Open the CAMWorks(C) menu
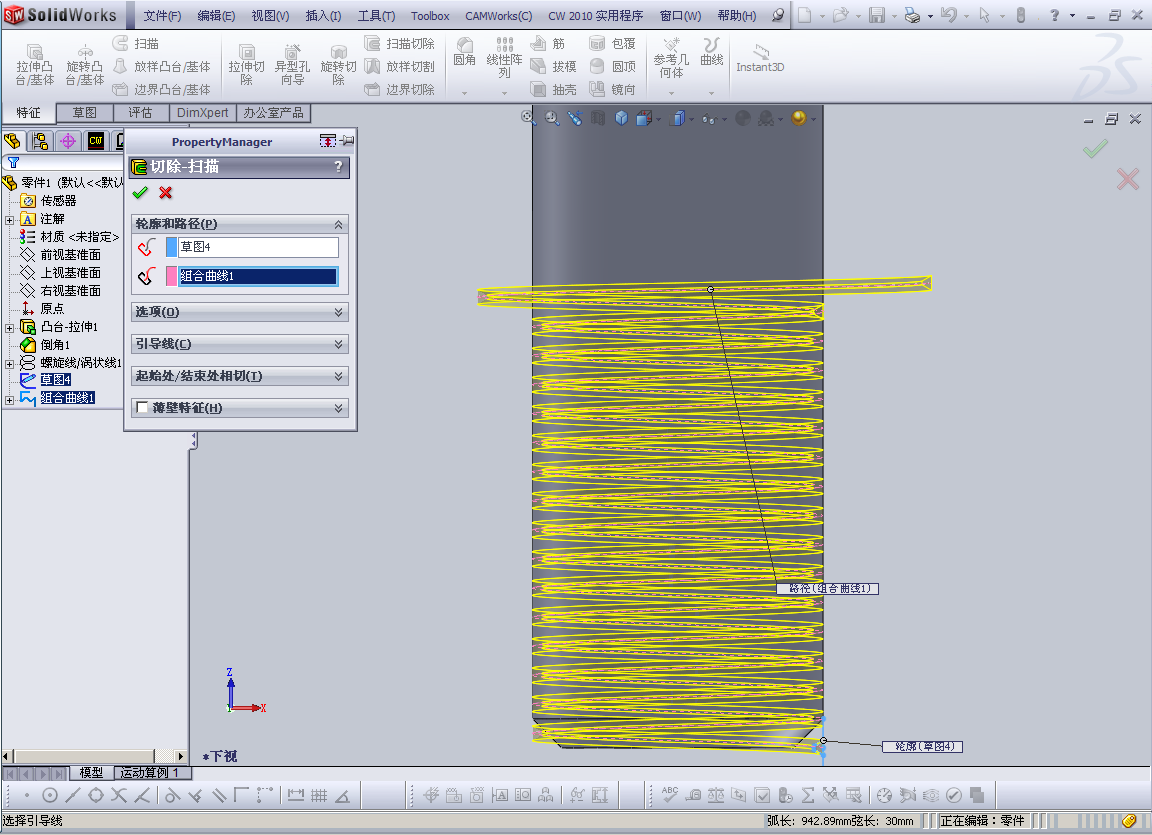The height and width of the screenshot is (835, 1152). tap(498, 15)
